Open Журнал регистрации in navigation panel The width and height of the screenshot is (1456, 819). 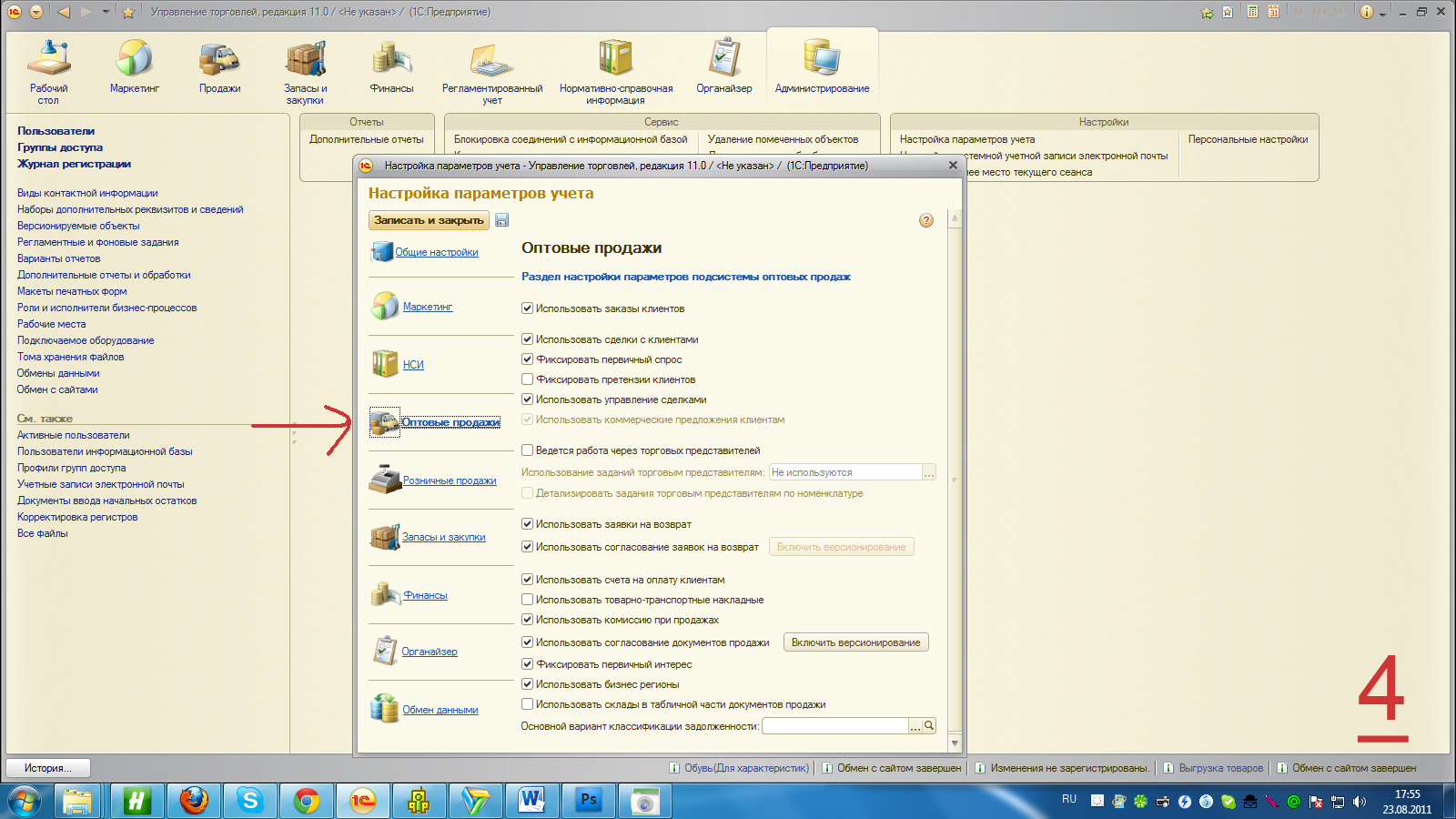pos(74,164)
